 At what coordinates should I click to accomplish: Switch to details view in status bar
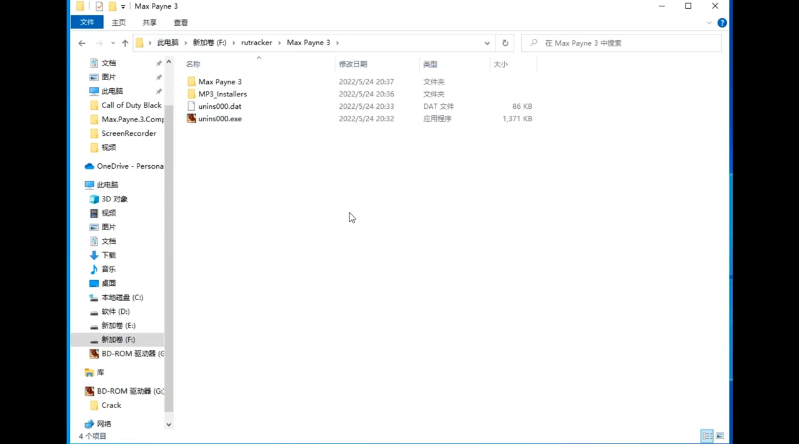coord(707,436)
